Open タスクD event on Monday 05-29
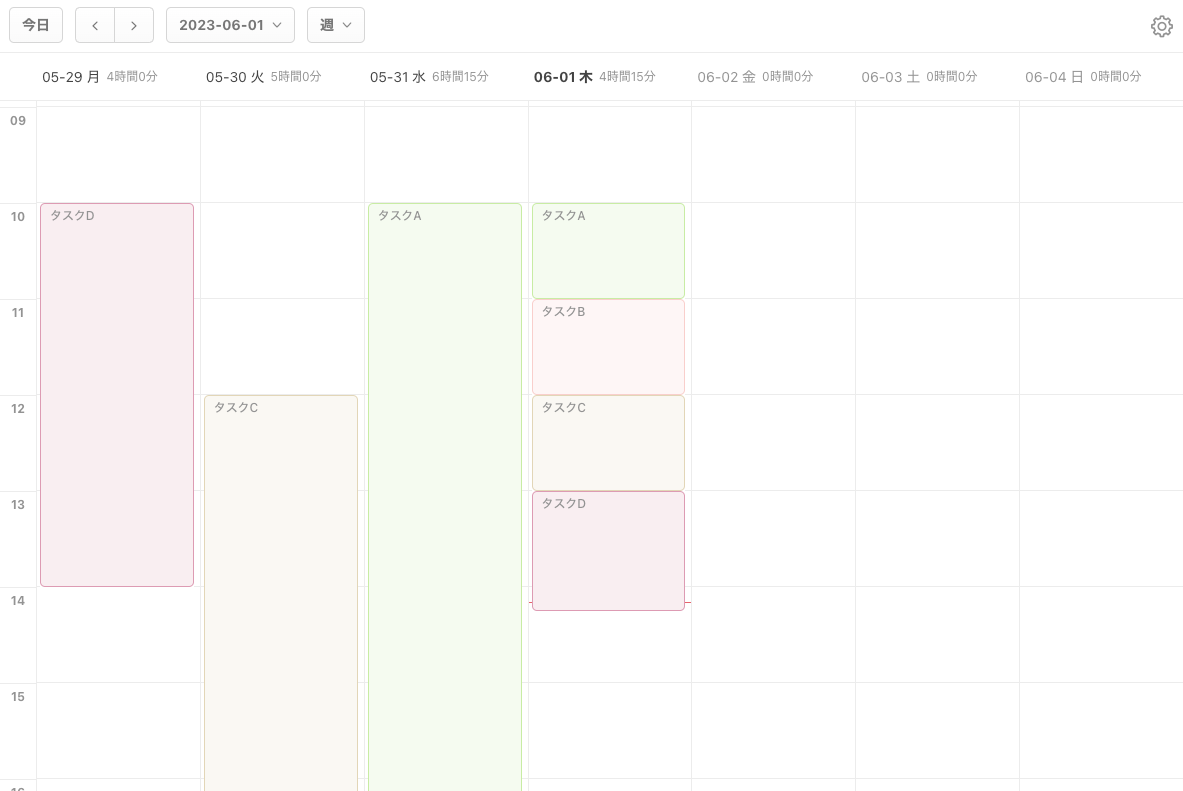The width and height of the screenshot is (1183, 791). coord(117,395)
